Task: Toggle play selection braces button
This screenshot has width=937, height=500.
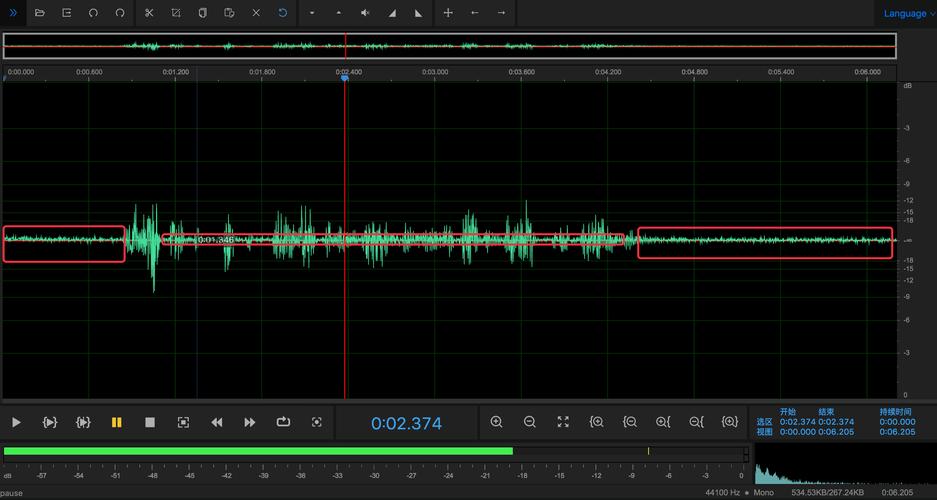Action: tap(50, 422)
